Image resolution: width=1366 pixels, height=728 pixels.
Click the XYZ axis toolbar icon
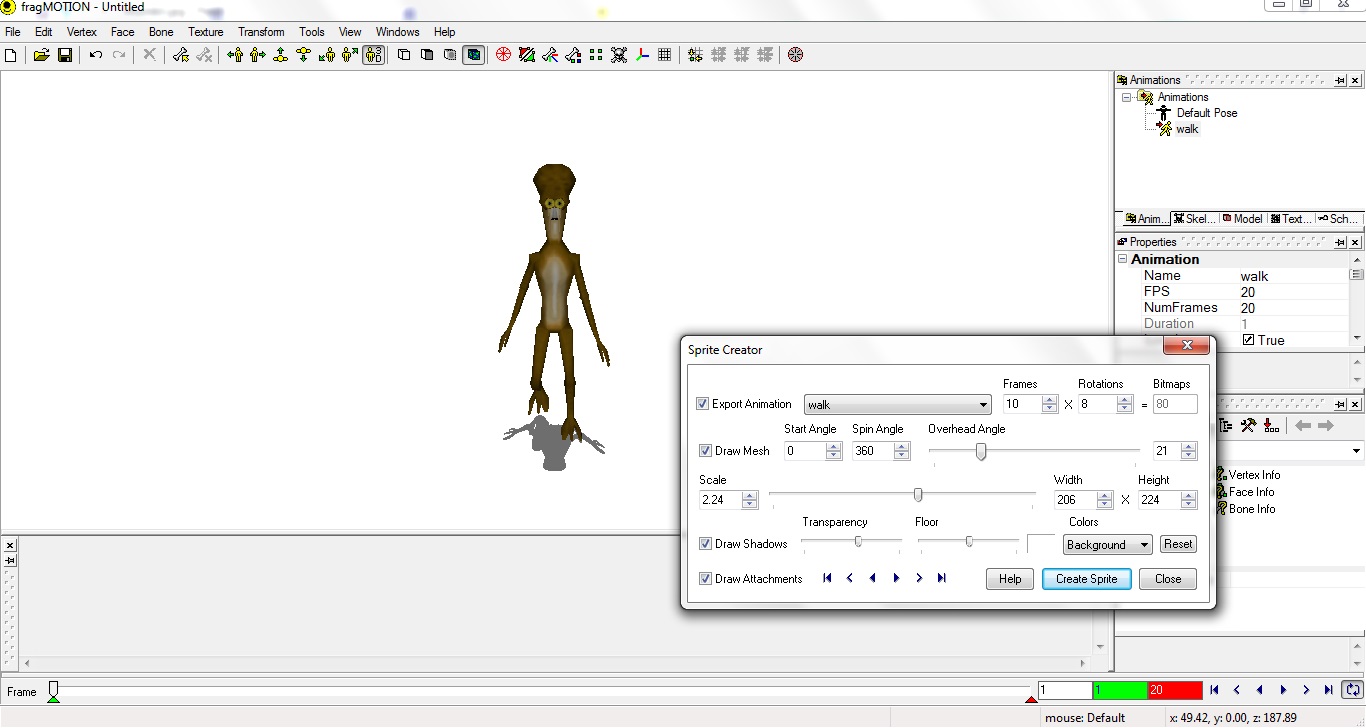click(642, 55)
